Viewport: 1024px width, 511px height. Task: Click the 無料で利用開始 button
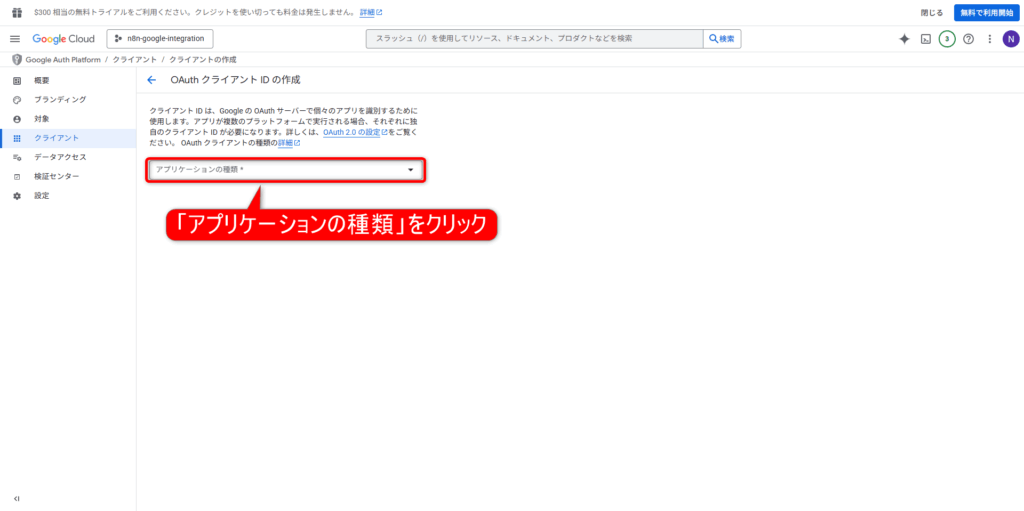tap(985, 12)
